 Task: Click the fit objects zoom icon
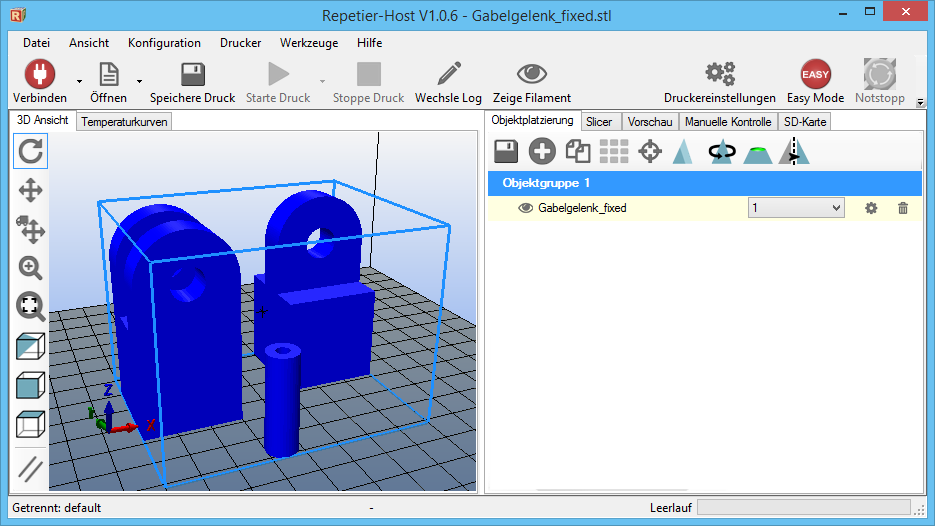tap(30, 307)
